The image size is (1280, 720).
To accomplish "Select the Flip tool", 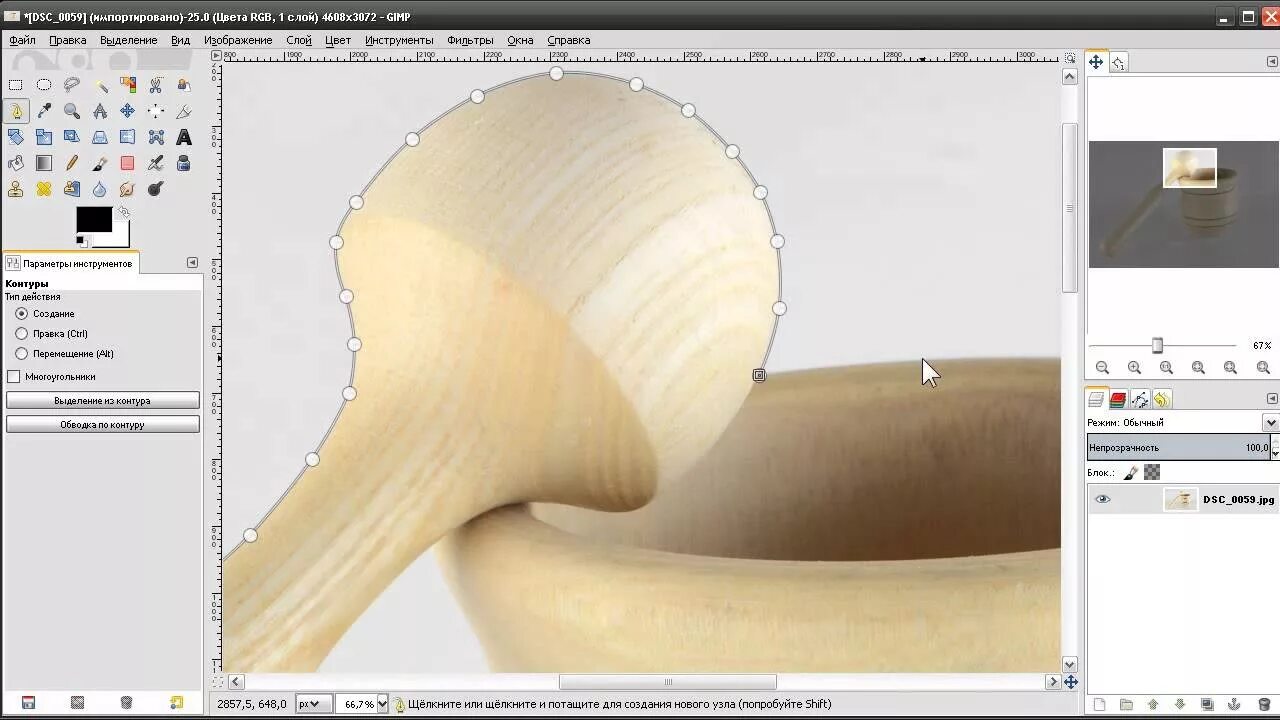I will tap(128, 137).
